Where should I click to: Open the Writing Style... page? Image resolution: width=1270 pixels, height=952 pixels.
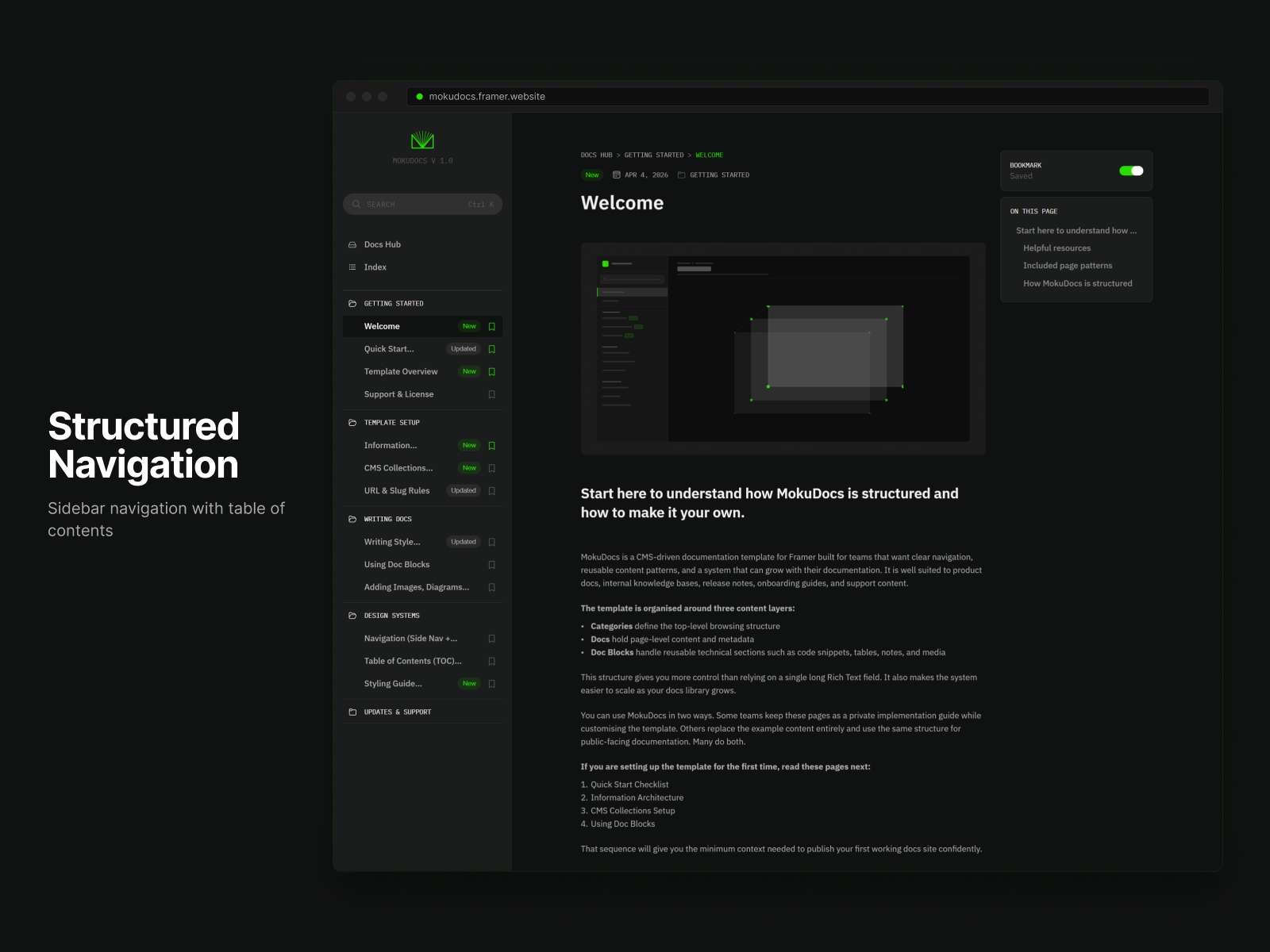(x=422, y=542)
